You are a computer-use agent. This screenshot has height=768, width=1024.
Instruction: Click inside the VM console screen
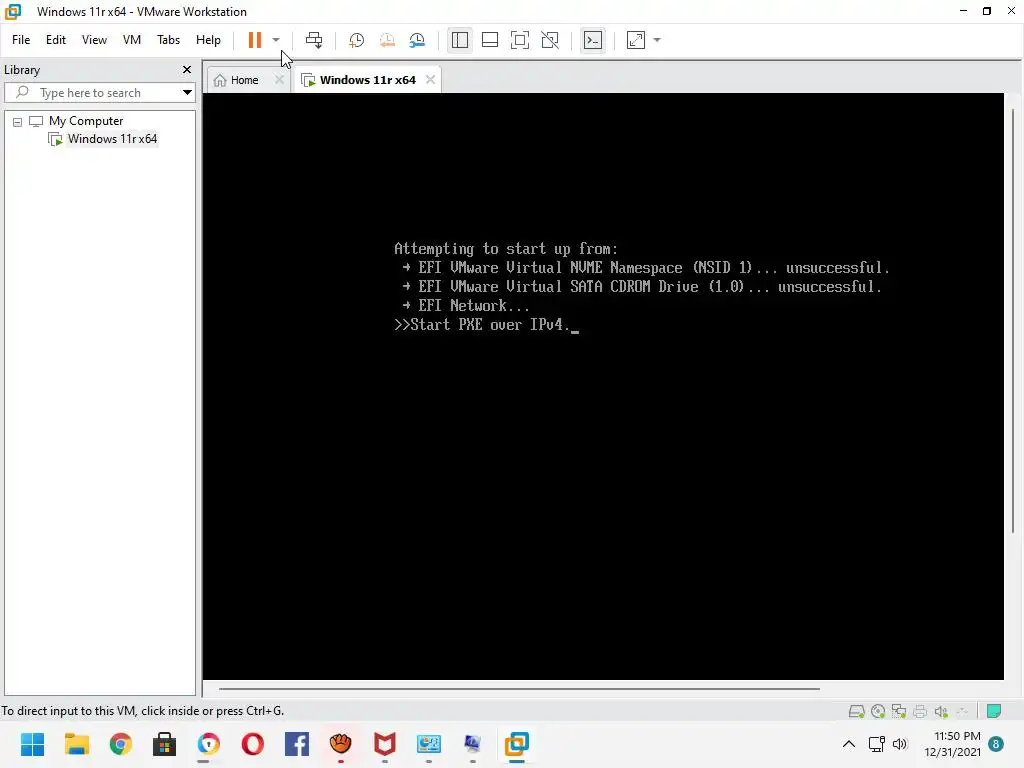pos(603,386)
